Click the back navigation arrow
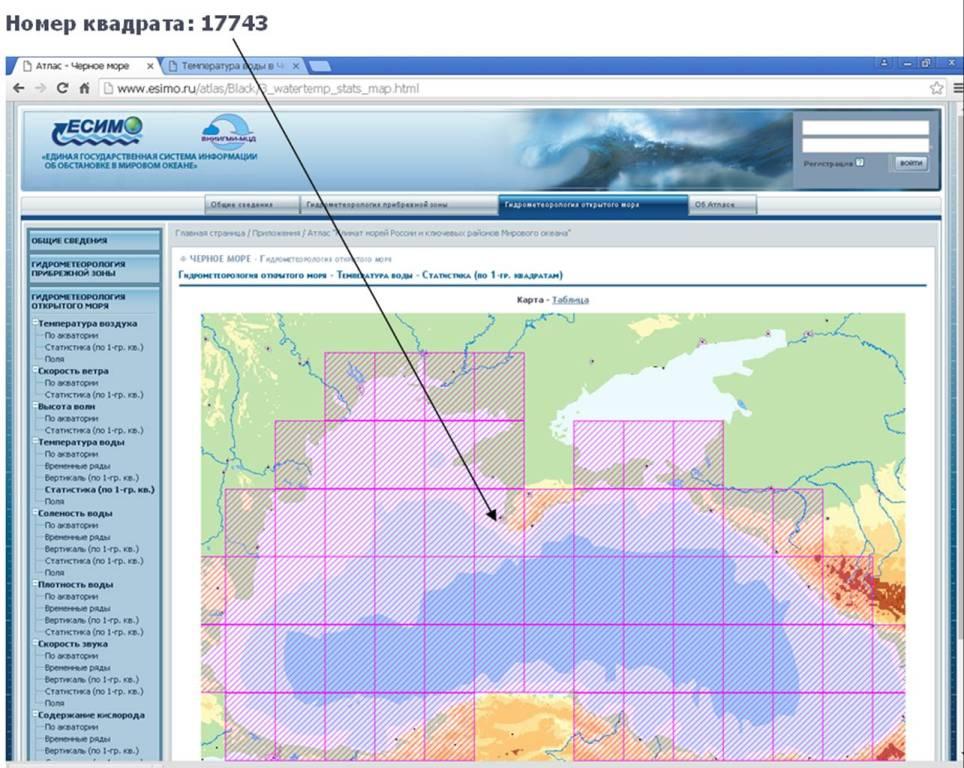Viewport: 964px width, 768px height. point(18,88)
